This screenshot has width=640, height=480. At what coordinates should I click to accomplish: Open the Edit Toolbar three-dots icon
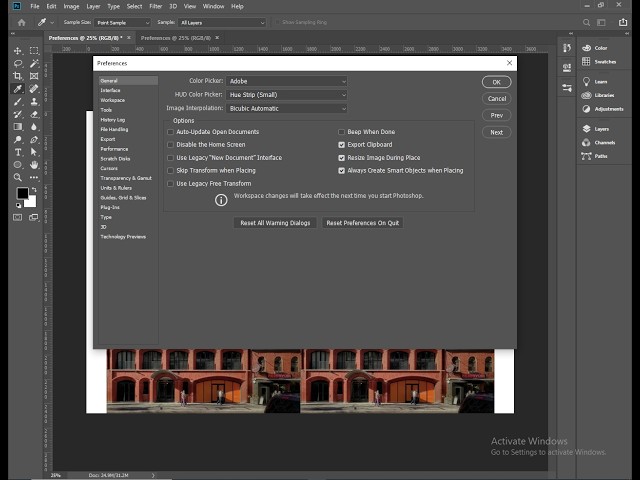pyautogui.click(x=34, y=178)
